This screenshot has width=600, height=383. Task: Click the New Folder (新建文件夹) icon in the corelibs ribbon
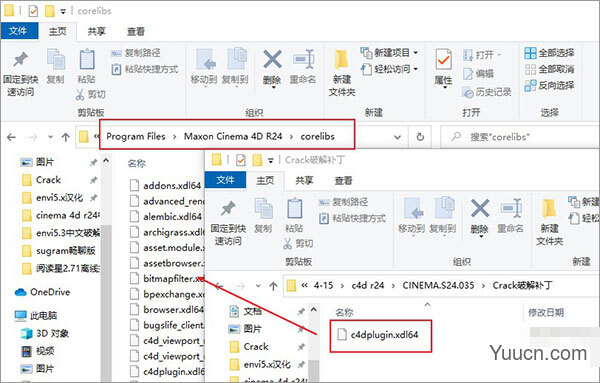click(342, 60)
